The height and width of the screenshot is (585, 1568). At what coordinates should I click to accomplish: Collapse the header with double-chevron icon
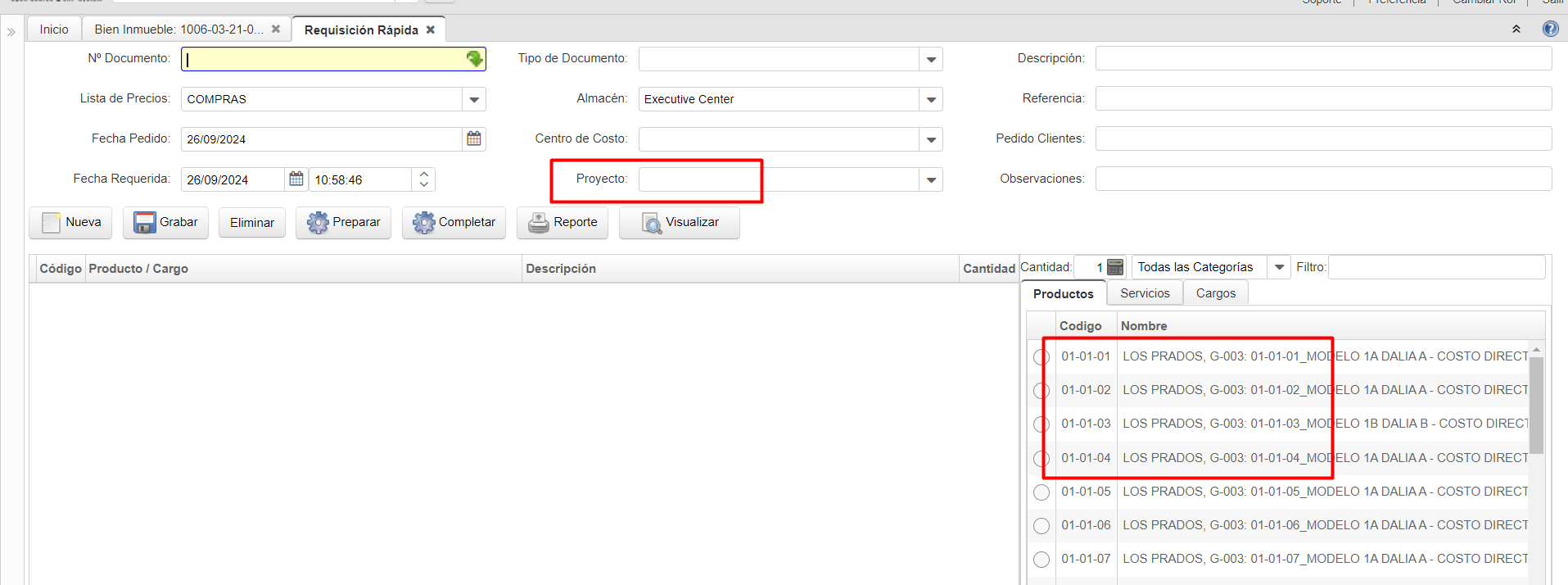click(1516, 29)
